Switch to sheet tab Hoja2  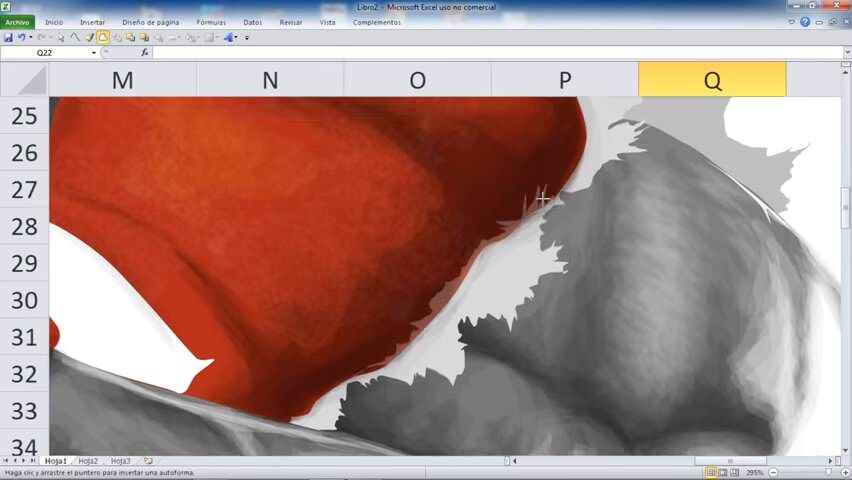pos(88,460)
